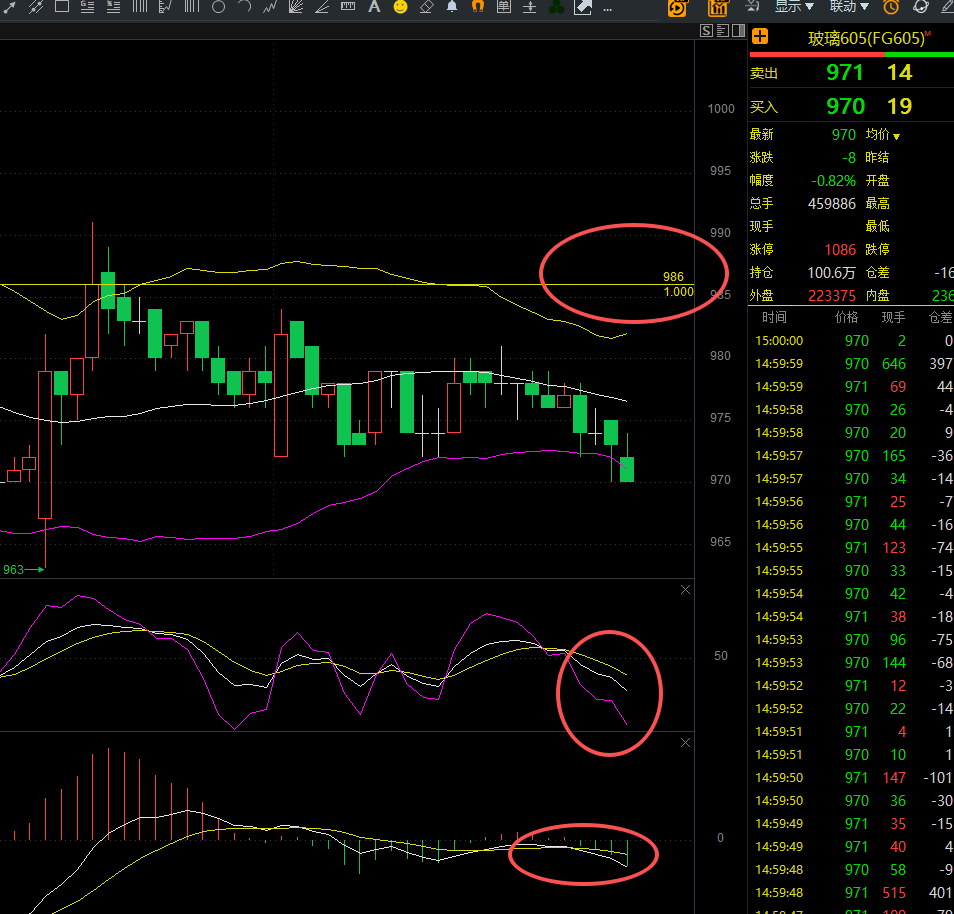This screenshot has width=954, height=914.
Task: Open the 联动 dropdown menu
Action: point(849,7)
